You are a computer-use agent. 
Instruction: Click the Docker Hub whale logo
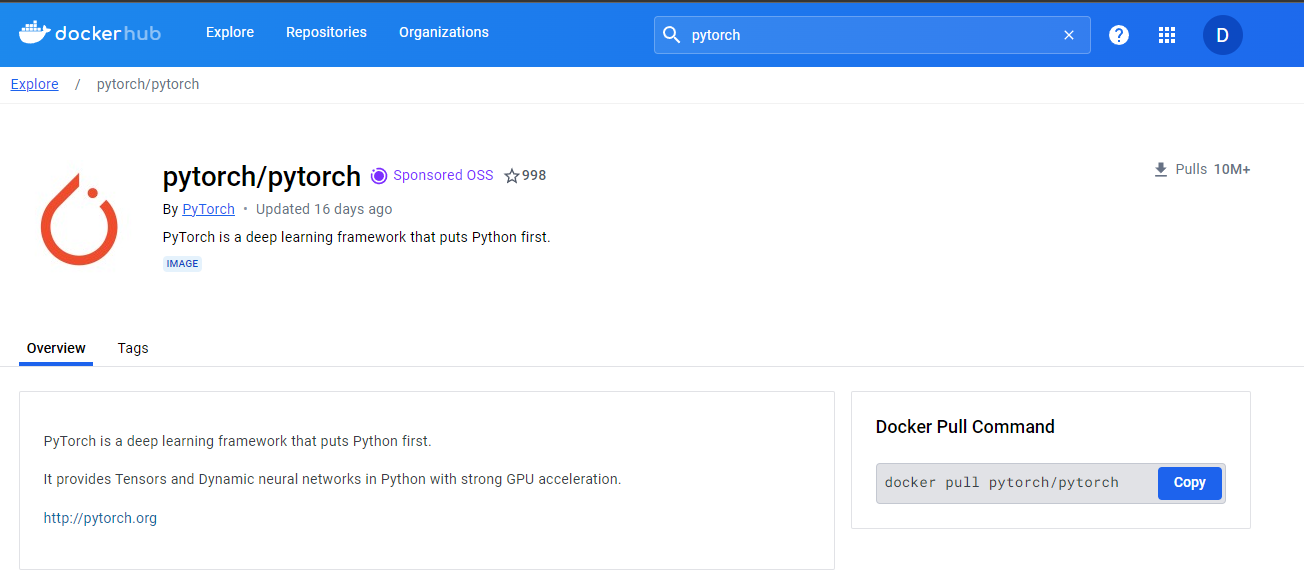coord(35,33)
